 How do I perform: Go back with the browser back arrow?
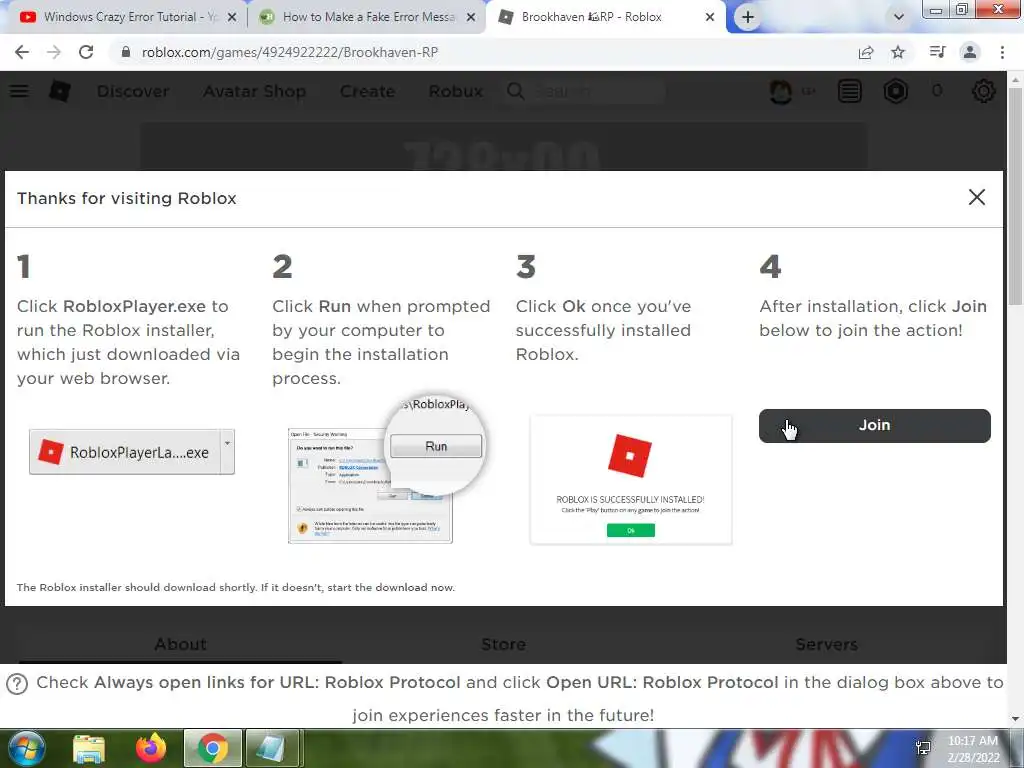[22, 52]
